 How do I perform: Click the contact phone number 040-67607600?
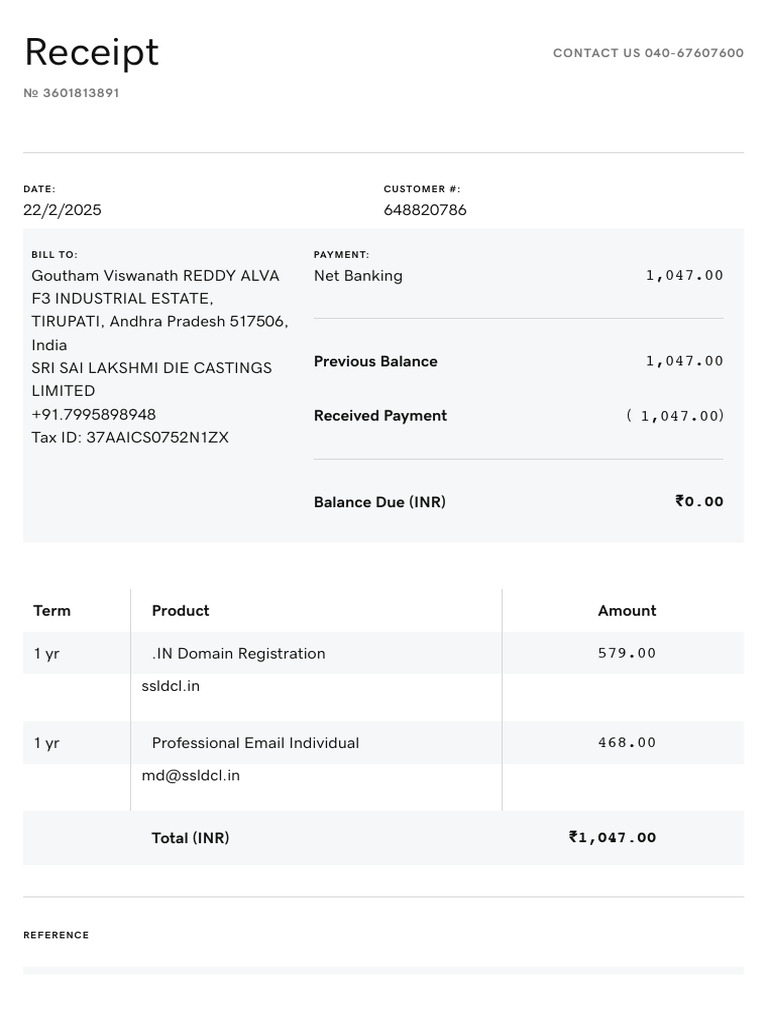(x=693, y=53)
